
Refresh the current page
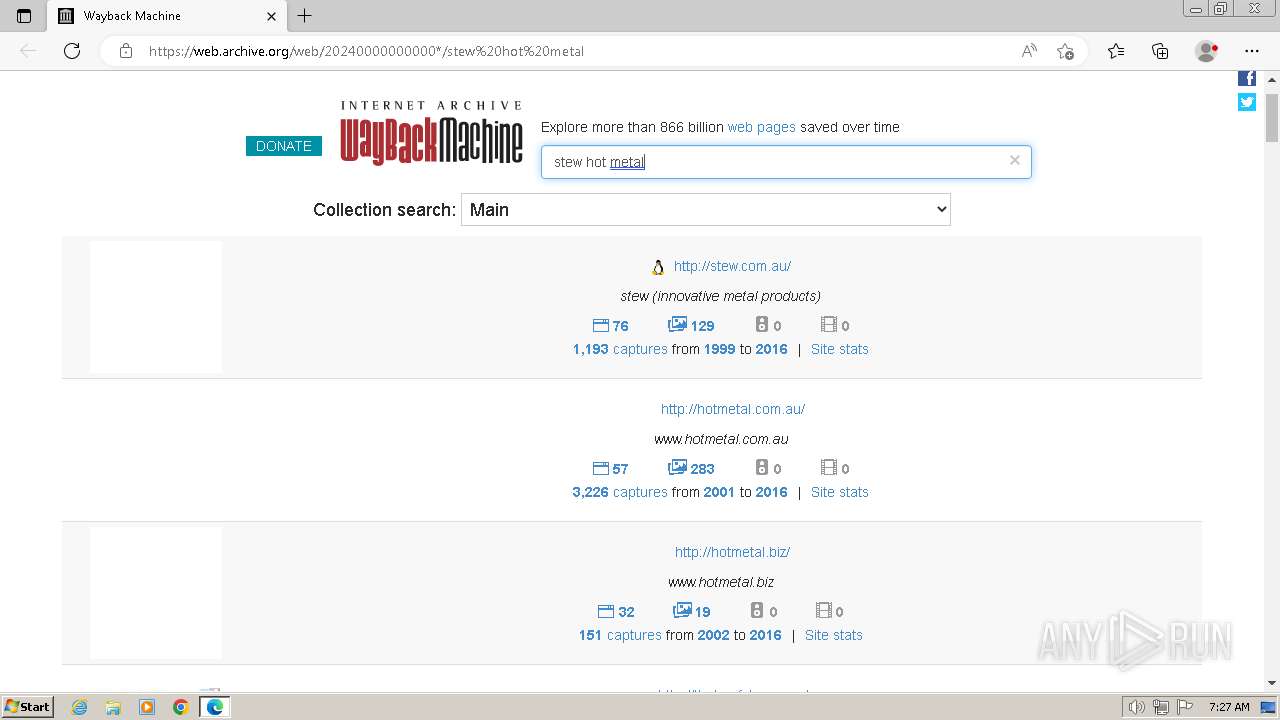tap(72, 51)
